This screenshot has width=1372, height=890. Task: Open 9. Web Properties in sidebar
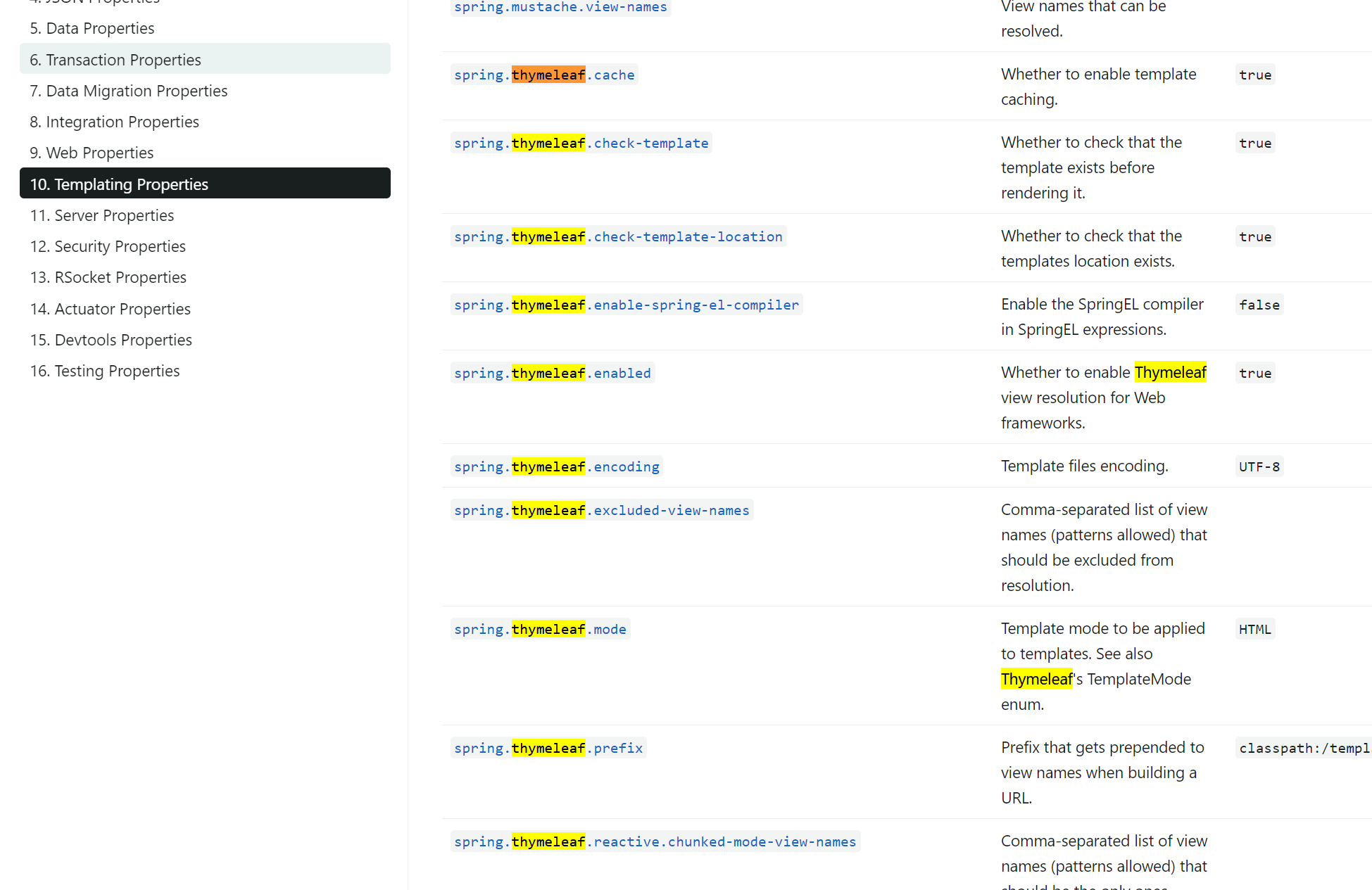pos(92,153)
